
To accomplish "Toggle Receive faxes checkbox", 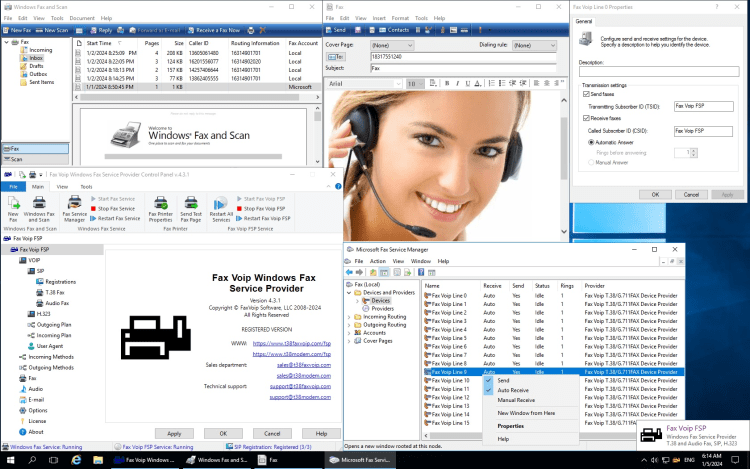I will (586, 118).
